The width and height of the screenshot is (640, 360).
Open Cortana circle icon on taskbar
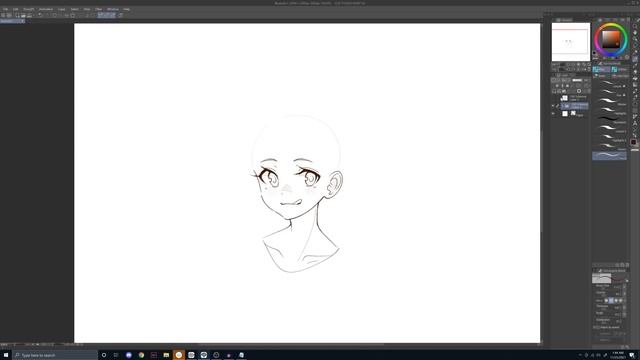coord(104,355)
